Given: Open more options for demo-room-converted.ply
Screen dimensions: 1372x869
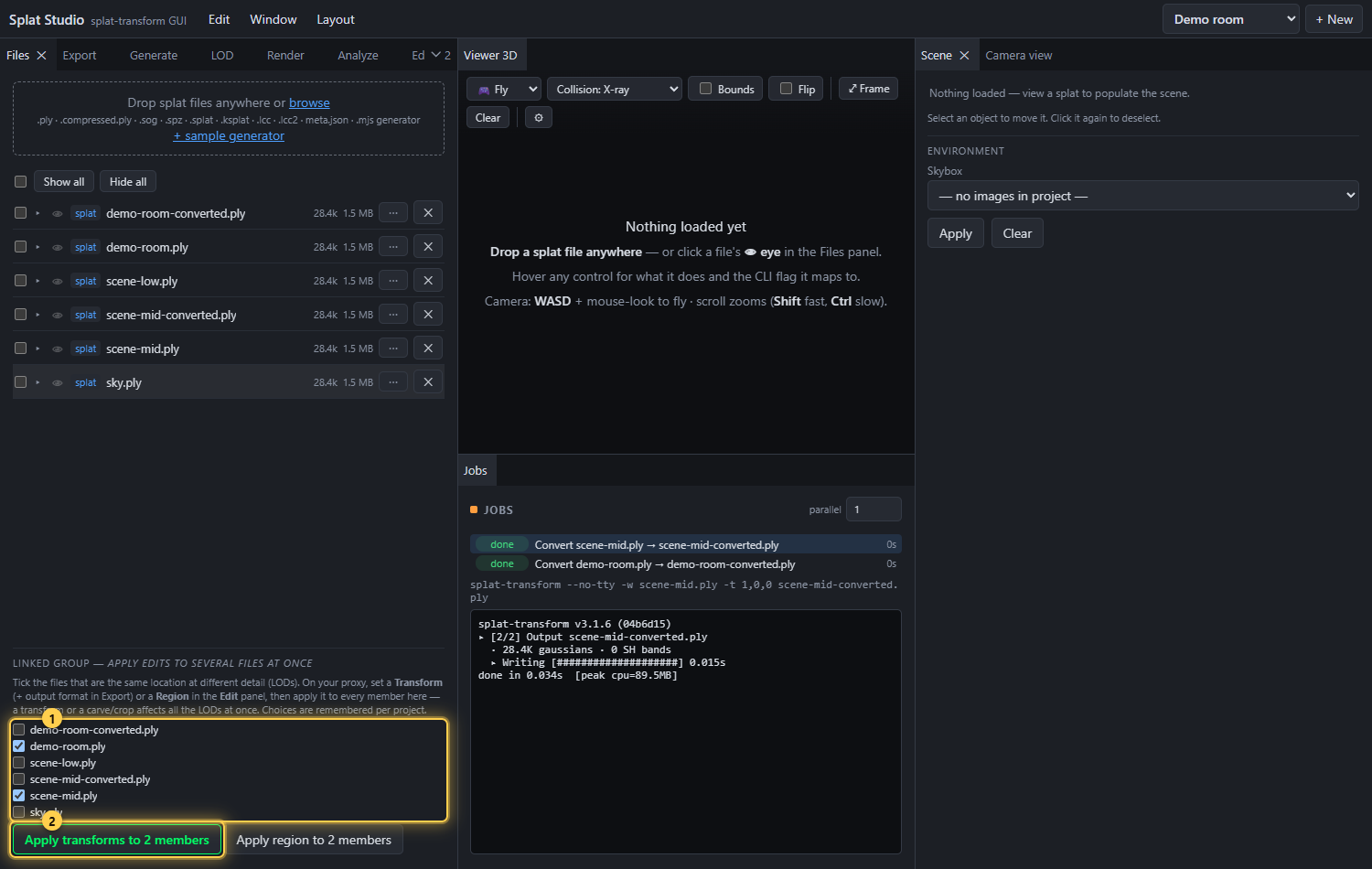Looking at the screenshot, I should click(x=393, y=213).
